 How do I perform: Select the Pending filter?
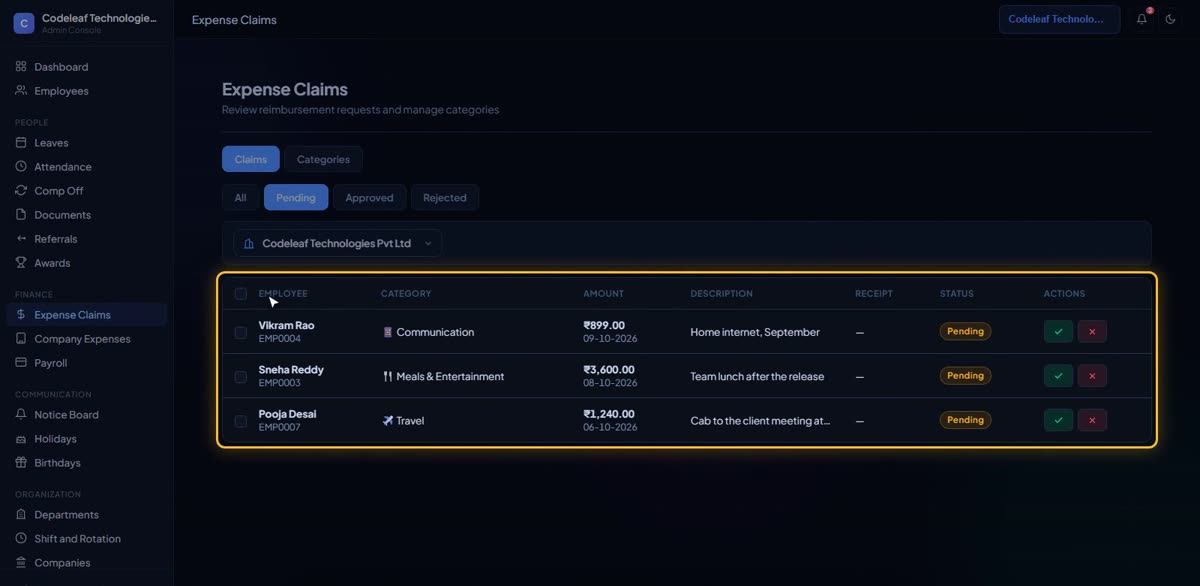pos(296,197)
